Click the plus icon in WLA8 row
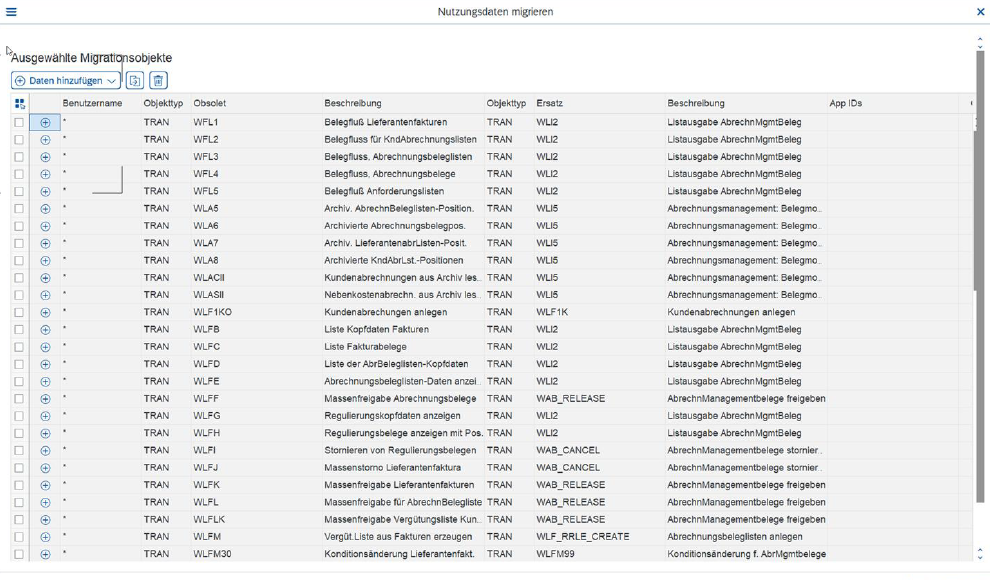Viewport: 990px width, 580px height. pos(45,261)
